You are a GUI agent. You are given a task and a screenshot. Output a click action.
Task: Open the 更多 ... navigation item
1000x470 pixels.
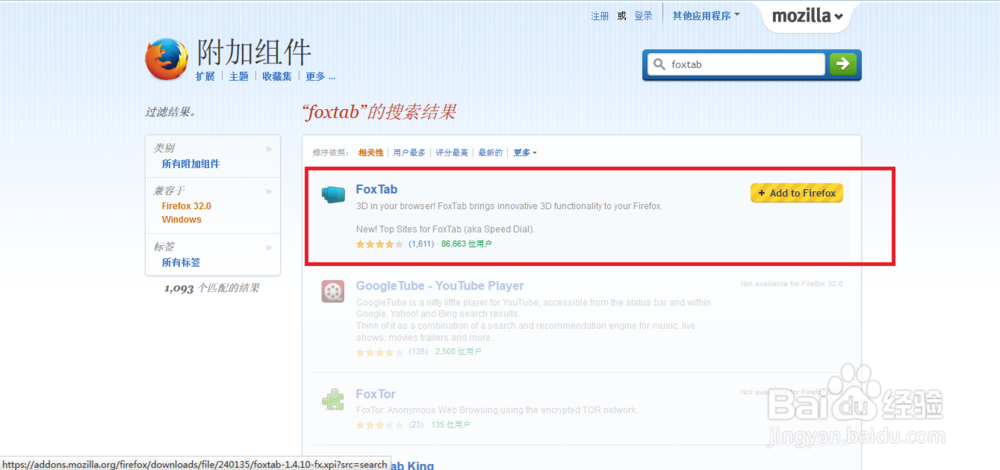click(x=321, y=77)
